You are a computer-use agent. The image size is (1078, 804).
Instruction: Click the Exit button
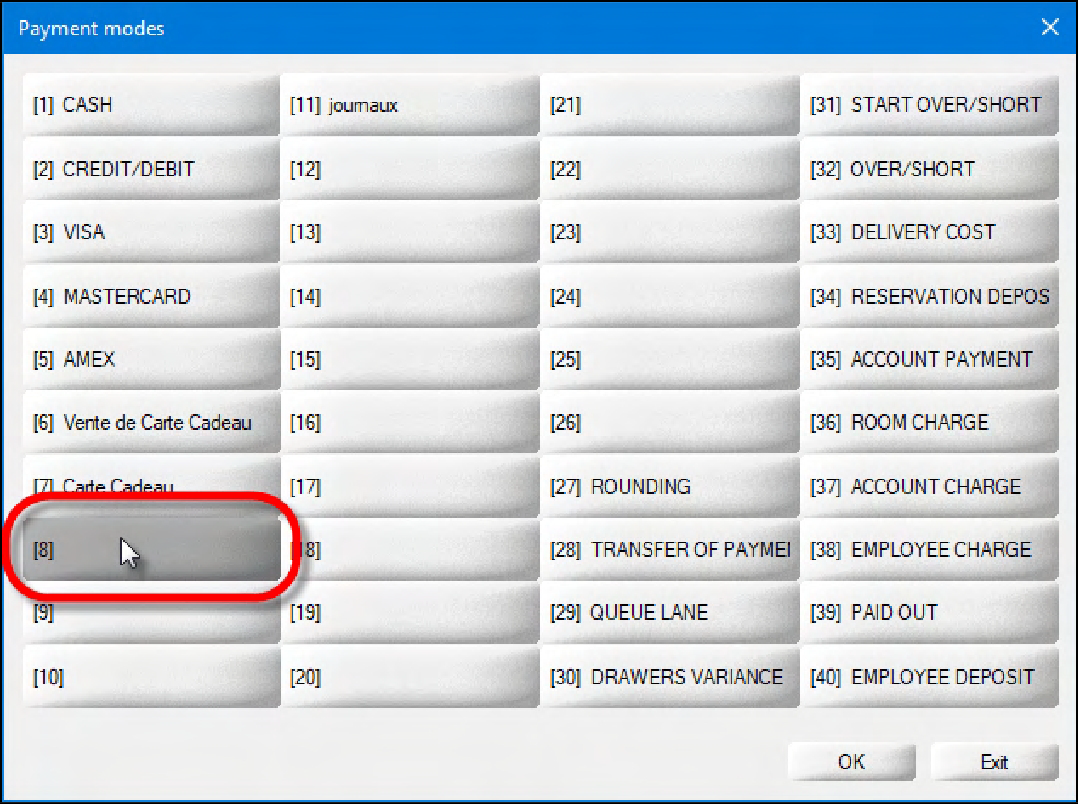(994, 762)
